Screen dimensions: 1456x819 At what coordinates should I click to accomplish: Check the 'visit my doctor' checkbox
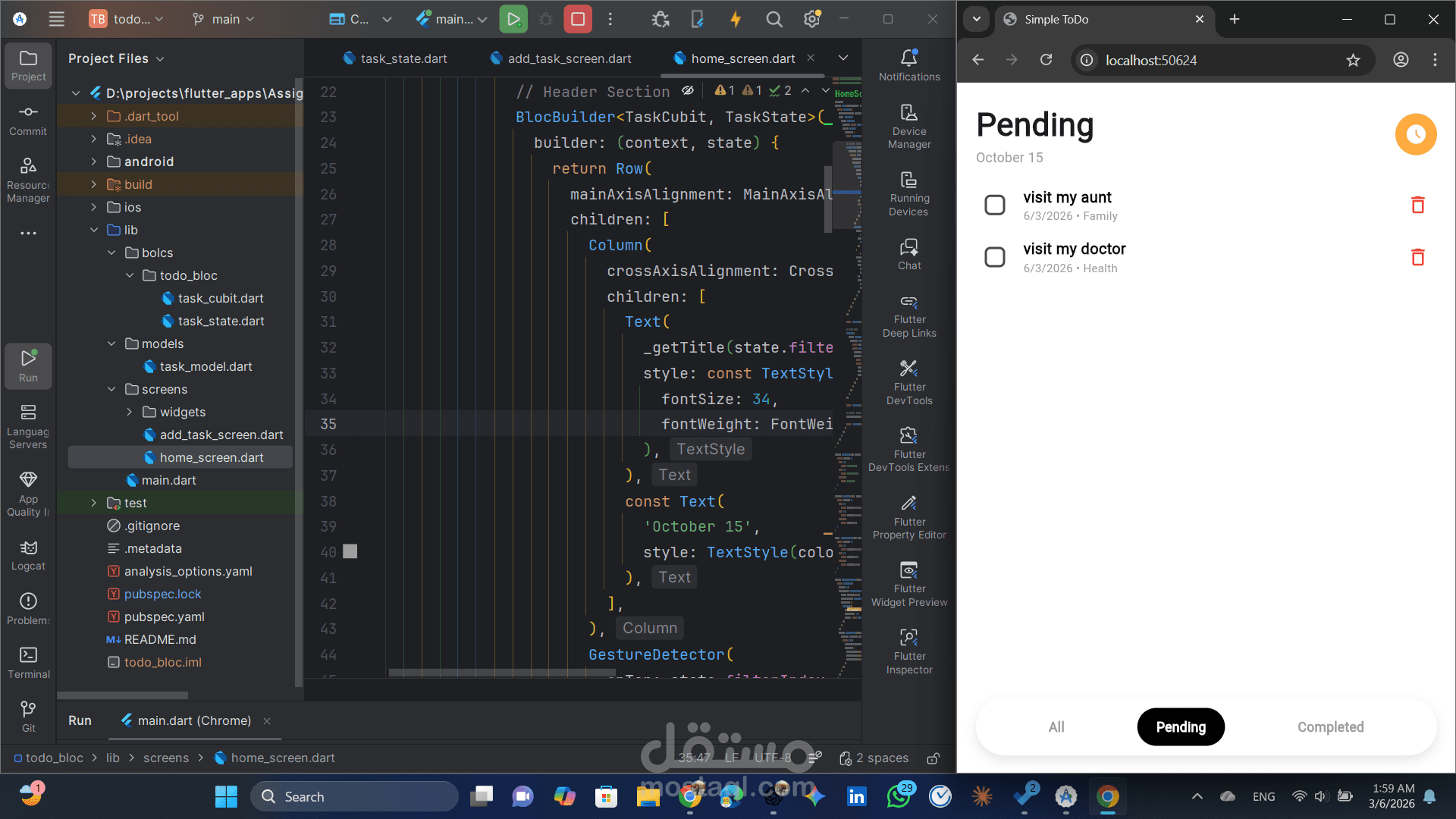[x=994, y=257]
